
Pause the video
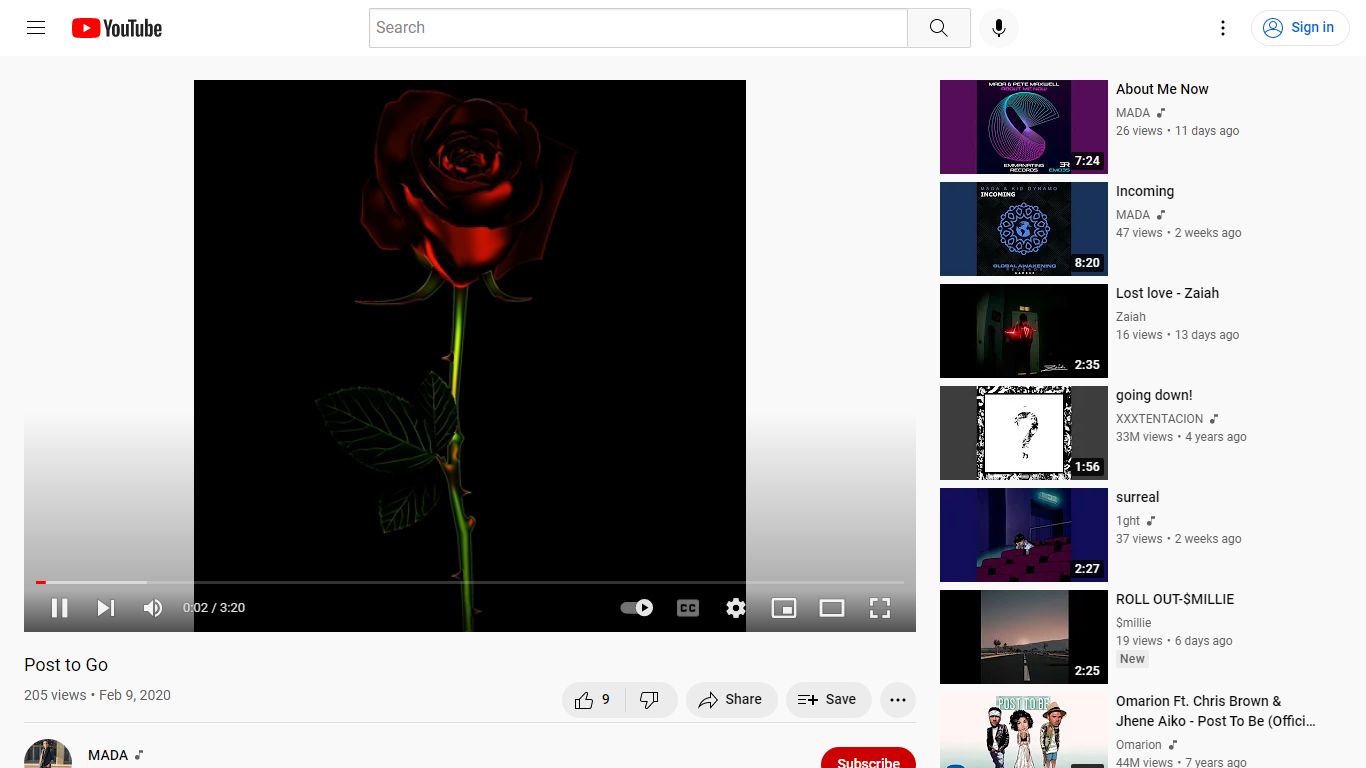(x=60, y=608)
